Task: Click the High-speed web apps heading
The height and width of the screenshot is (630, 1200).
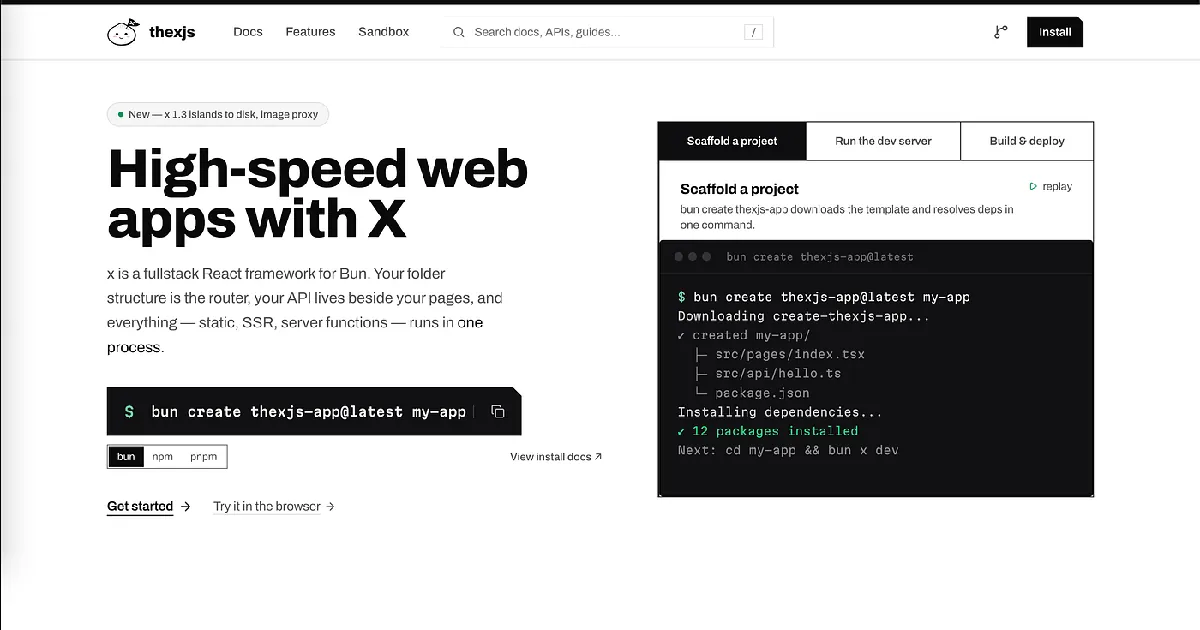Action: pyautogui.click(x=318, y=193)
